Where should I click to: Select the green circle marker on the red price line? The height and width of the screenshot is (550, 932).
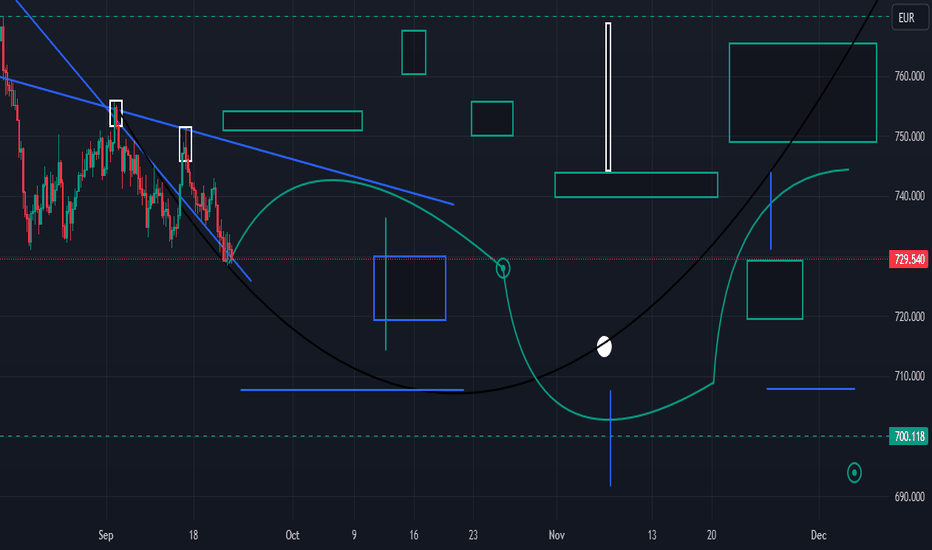point(503,268)
